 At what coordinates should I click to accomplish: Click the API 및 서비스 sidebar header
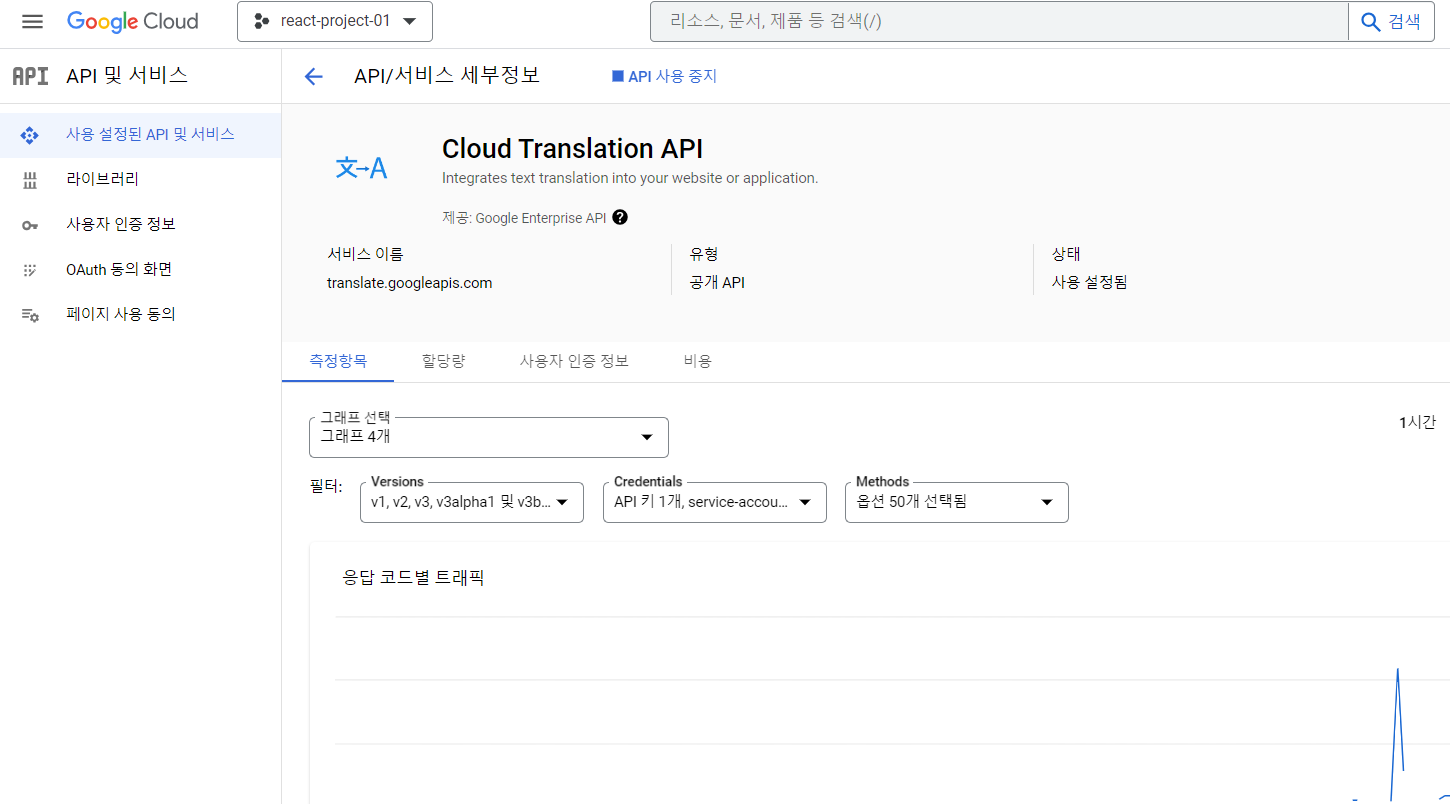(x=127, y=76)
